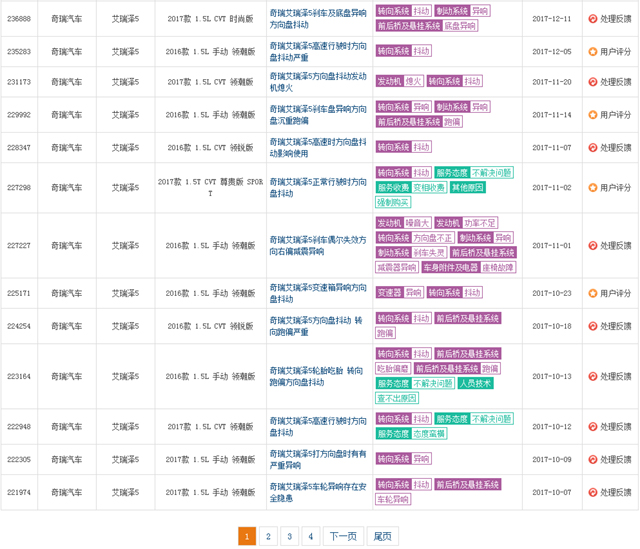The width and height of the screenshot is (640, 549).
Task: Click the 用户评分 star icon in row 235283
Action: 593,51
